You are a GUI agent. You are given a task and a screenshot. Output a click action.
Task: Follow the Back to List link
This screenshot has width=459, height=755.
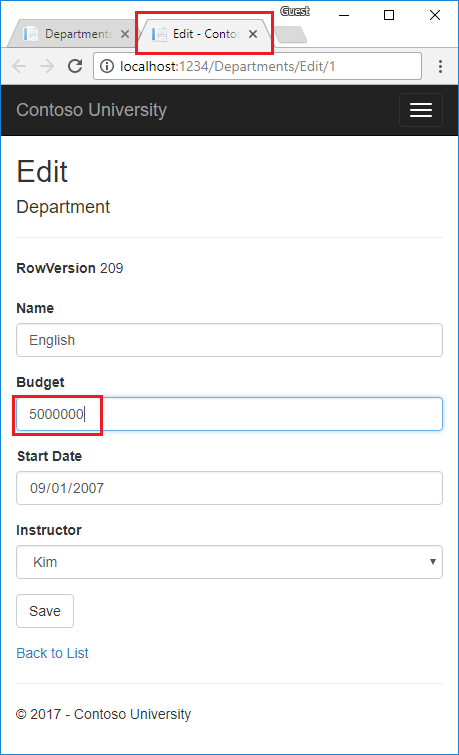[x=52, y=653]
